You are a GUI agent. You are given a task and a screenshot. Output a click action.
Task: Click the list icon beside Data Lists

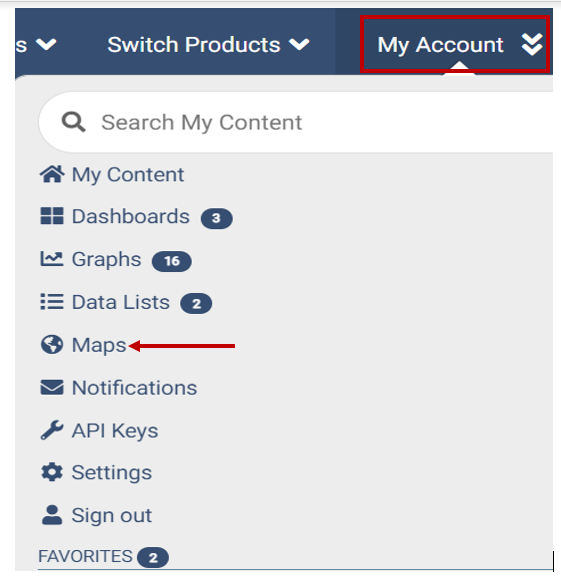[52, 301]
